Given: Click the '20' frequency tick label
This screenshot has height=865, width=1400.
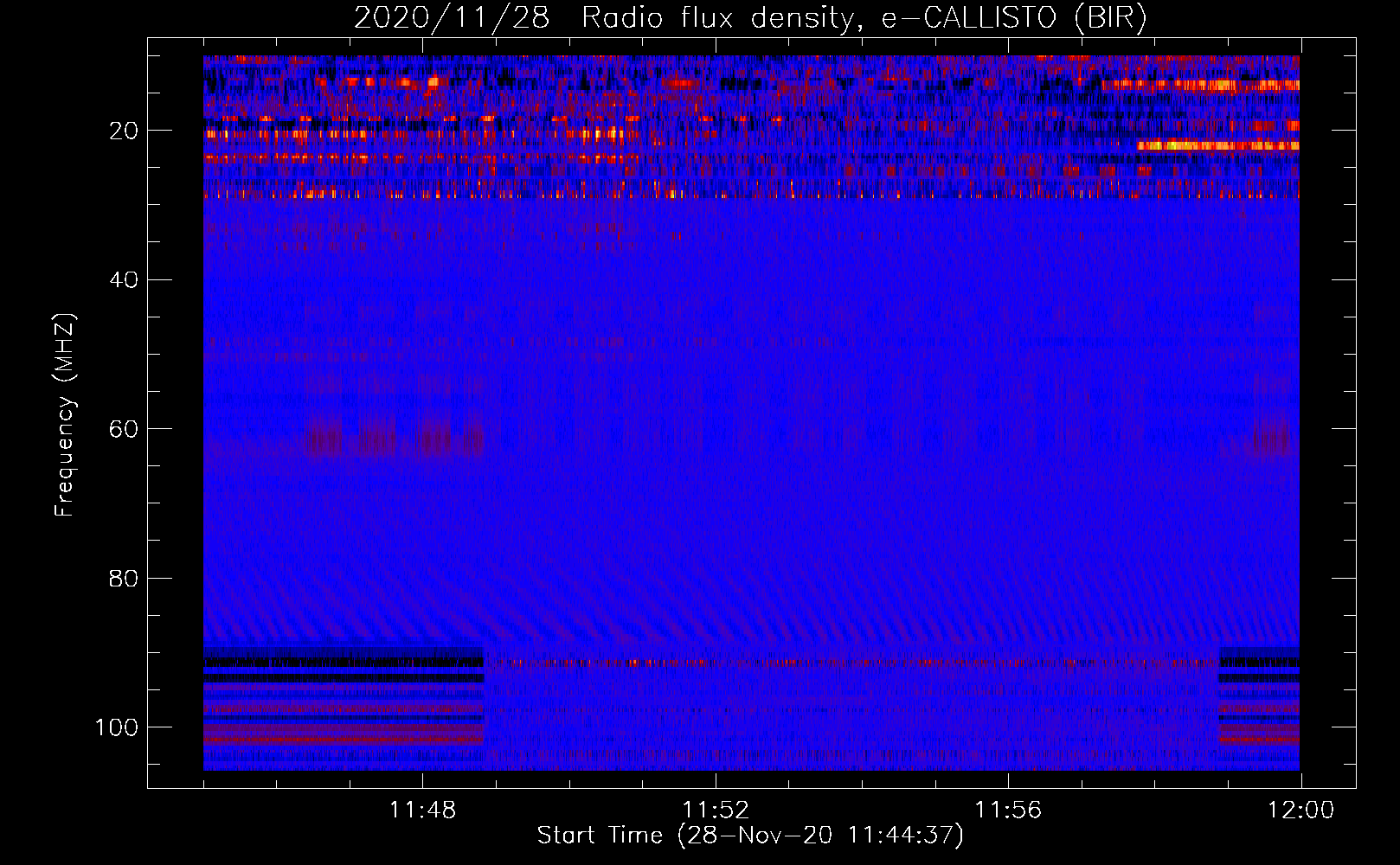Looking at the screenshot, I should coord(124,131).
